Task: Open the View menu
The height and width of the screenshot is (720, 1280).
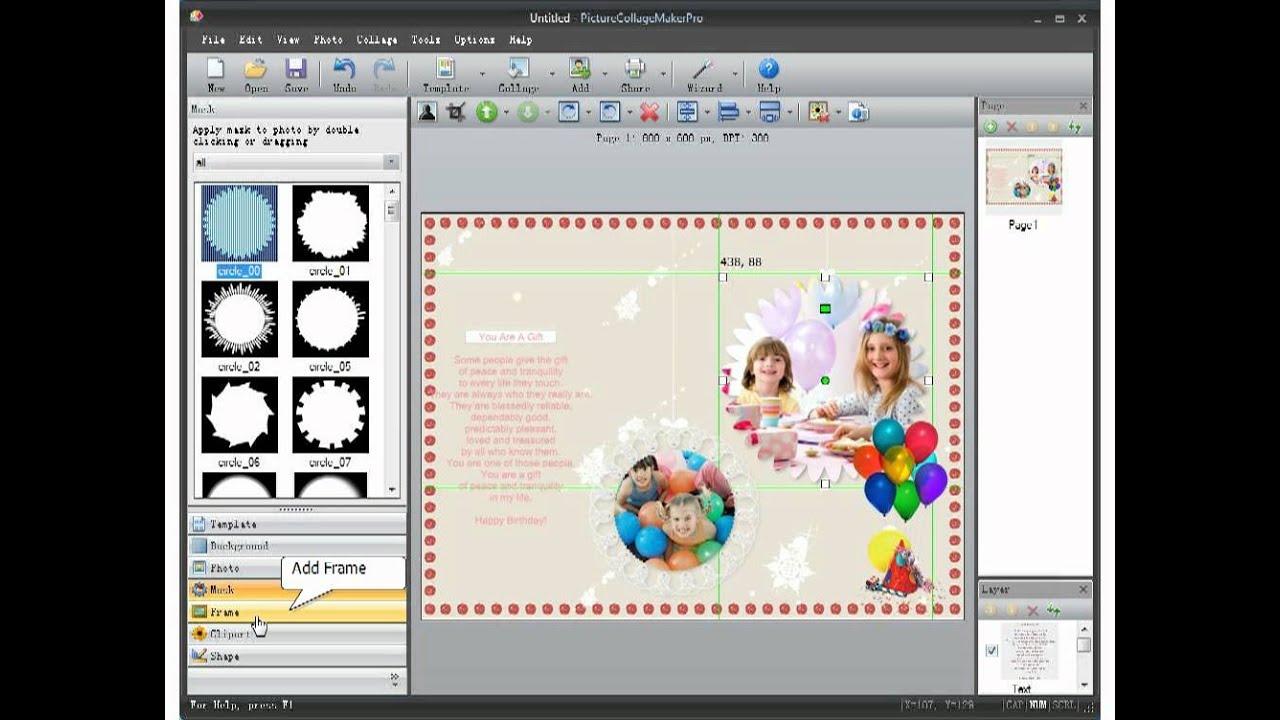Action: pos(288,40)
